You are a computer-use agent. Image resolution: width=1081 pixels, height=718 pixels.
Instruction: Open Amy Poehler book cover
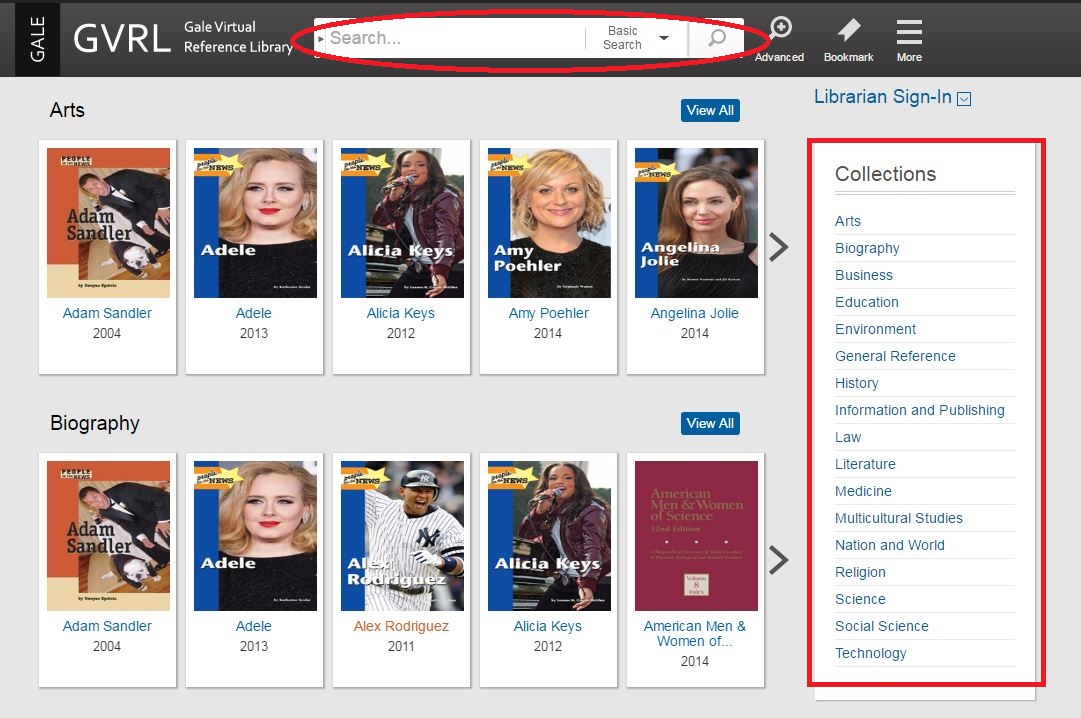[x=549, y=223]
